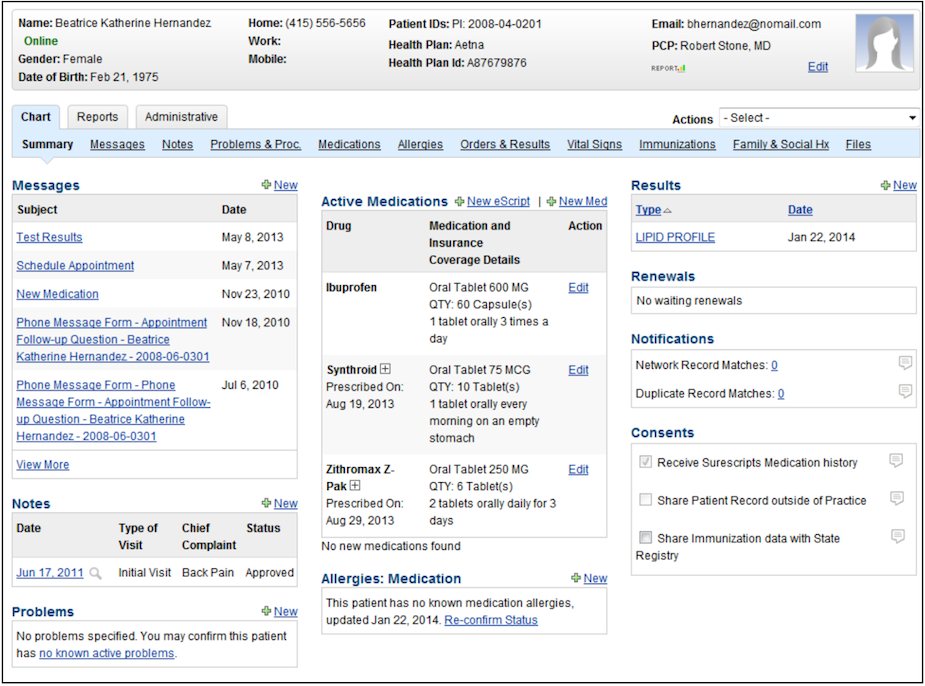925x686 pixels.
Task: Check Share Immunization data with State Registry
Action: [x=646, y=538]
